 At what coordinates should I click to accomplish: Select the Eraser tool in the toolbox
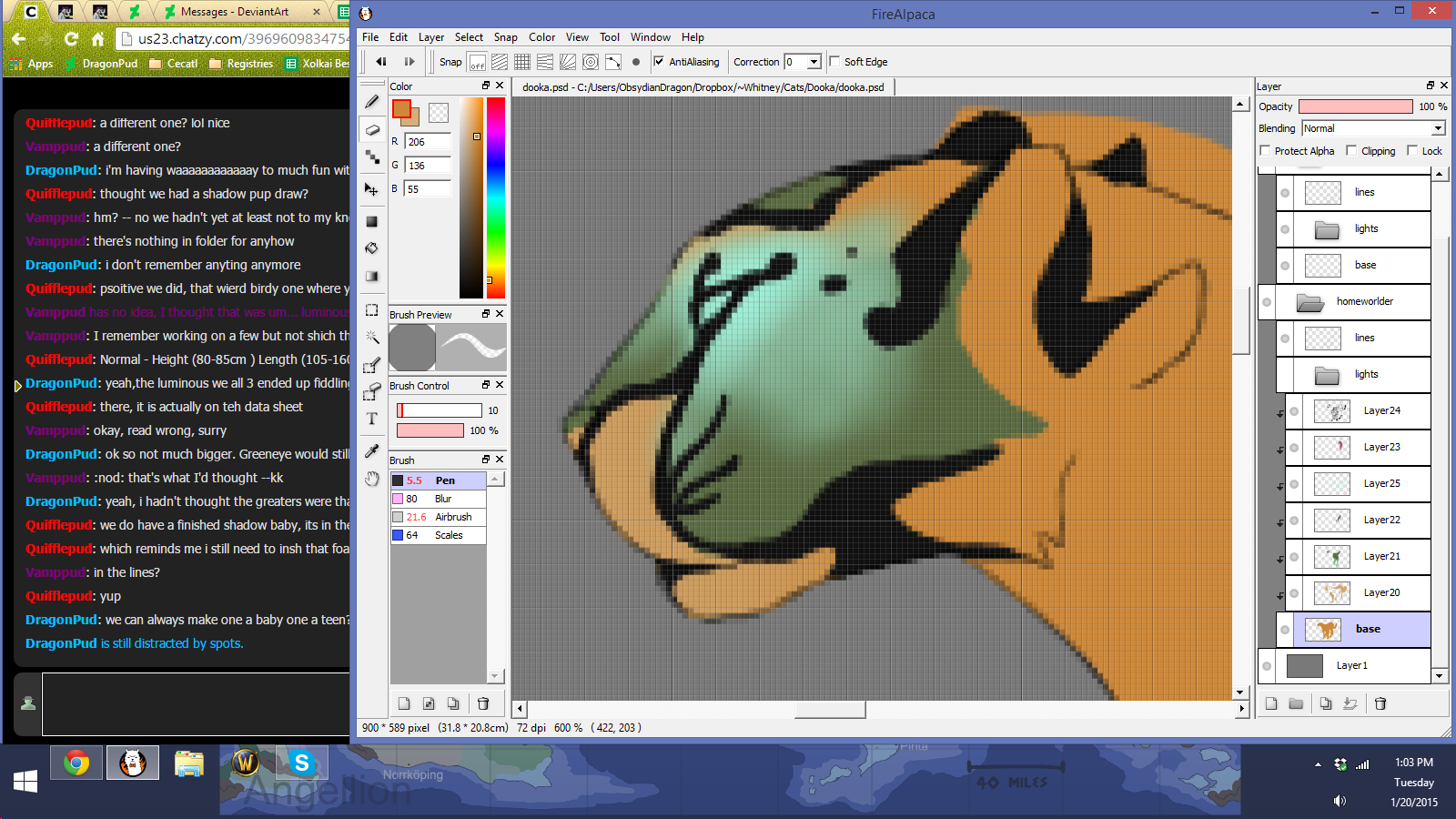click(371, 130)
